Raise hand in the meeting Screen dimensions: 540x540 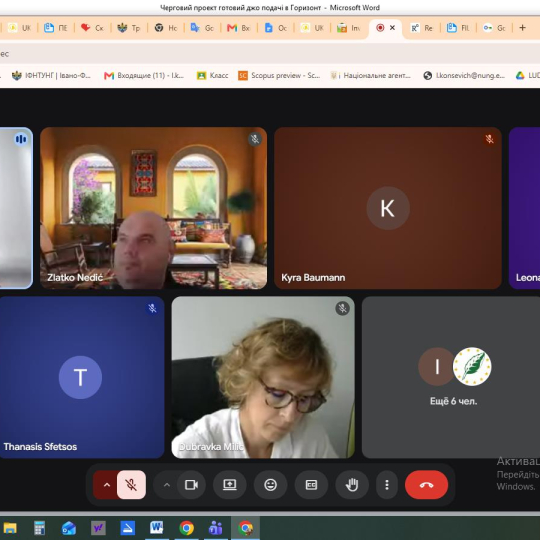(x=352, y=485)
